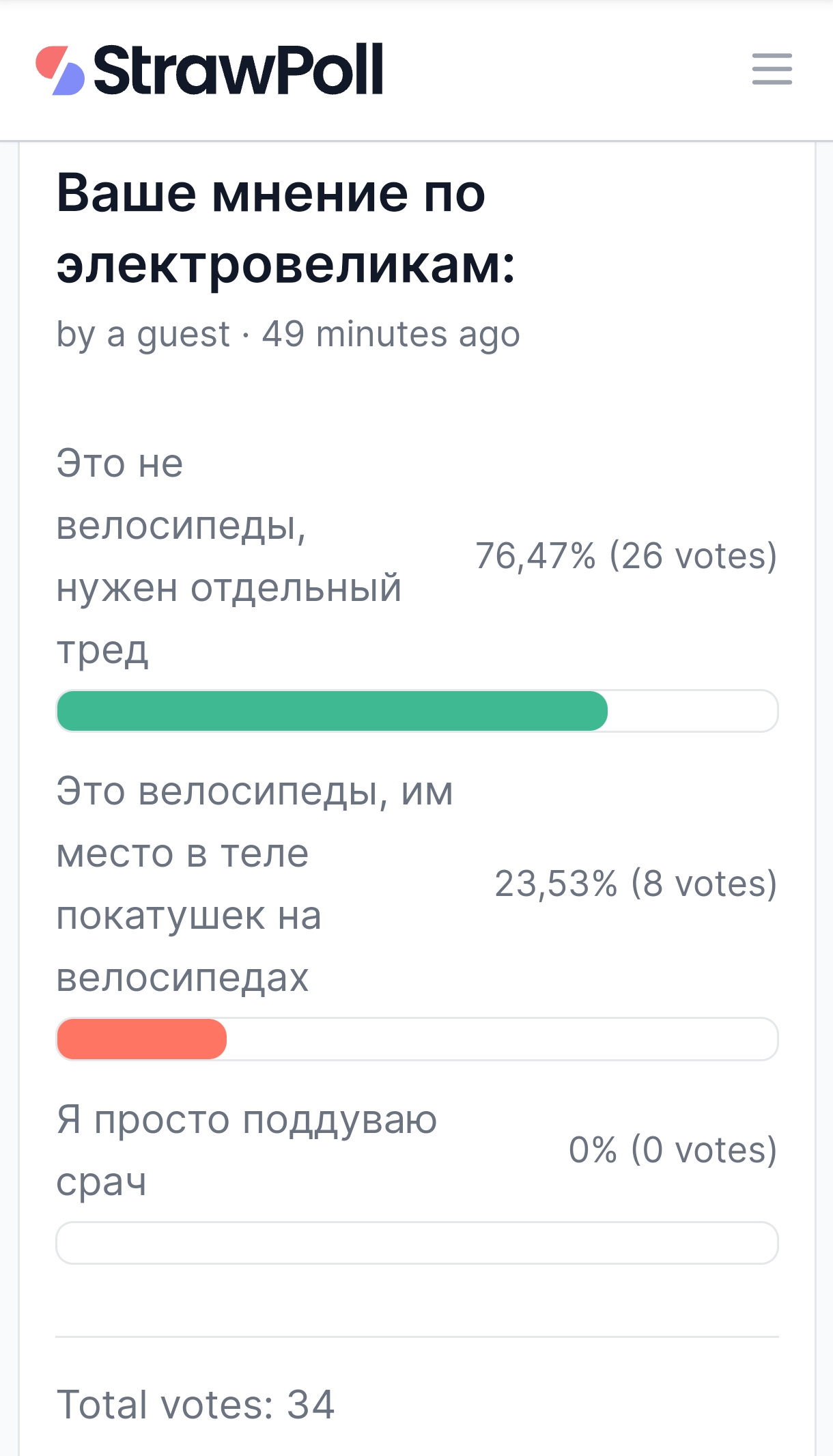
Task: Click the "Total votes: 34" text
Action: 195,1405
